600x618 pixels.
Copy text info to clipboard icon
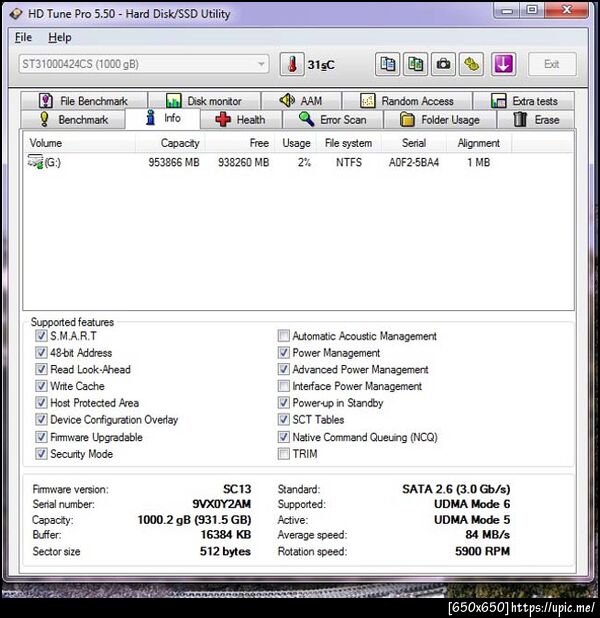pyautogui.click(x=388, y=64)
